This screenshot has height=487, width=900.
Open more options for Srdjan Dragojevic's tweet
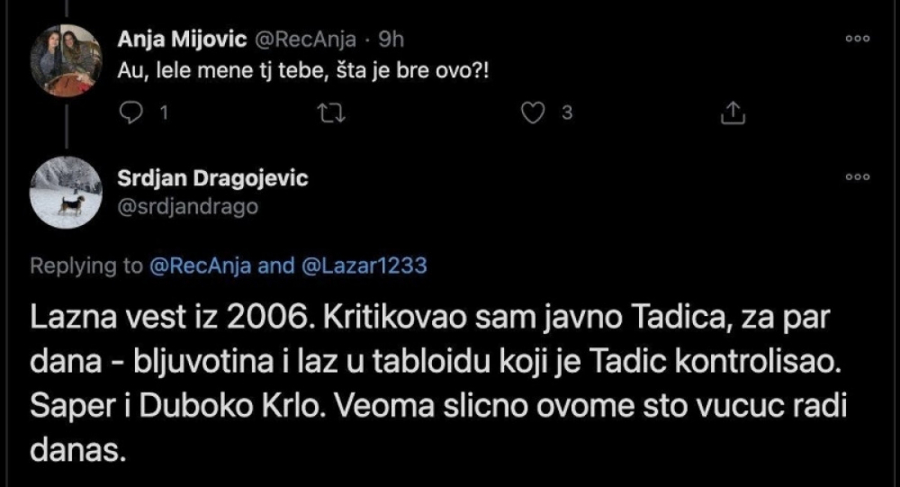click(858, 177)
